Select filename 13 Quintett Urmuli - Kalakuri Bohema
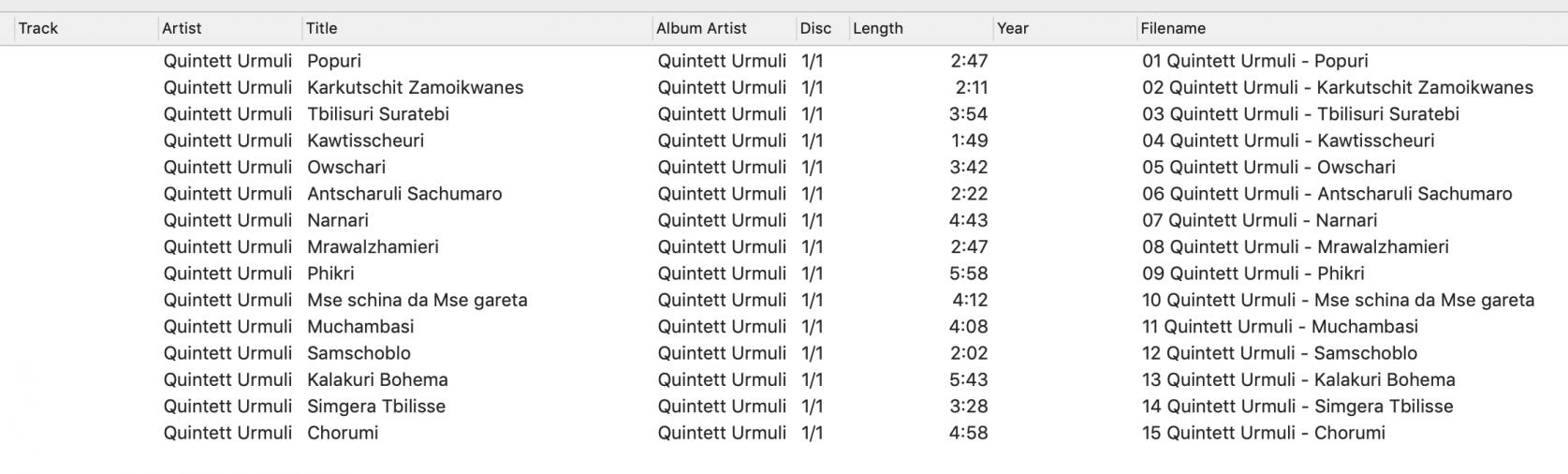 [x=1298, y=379]
